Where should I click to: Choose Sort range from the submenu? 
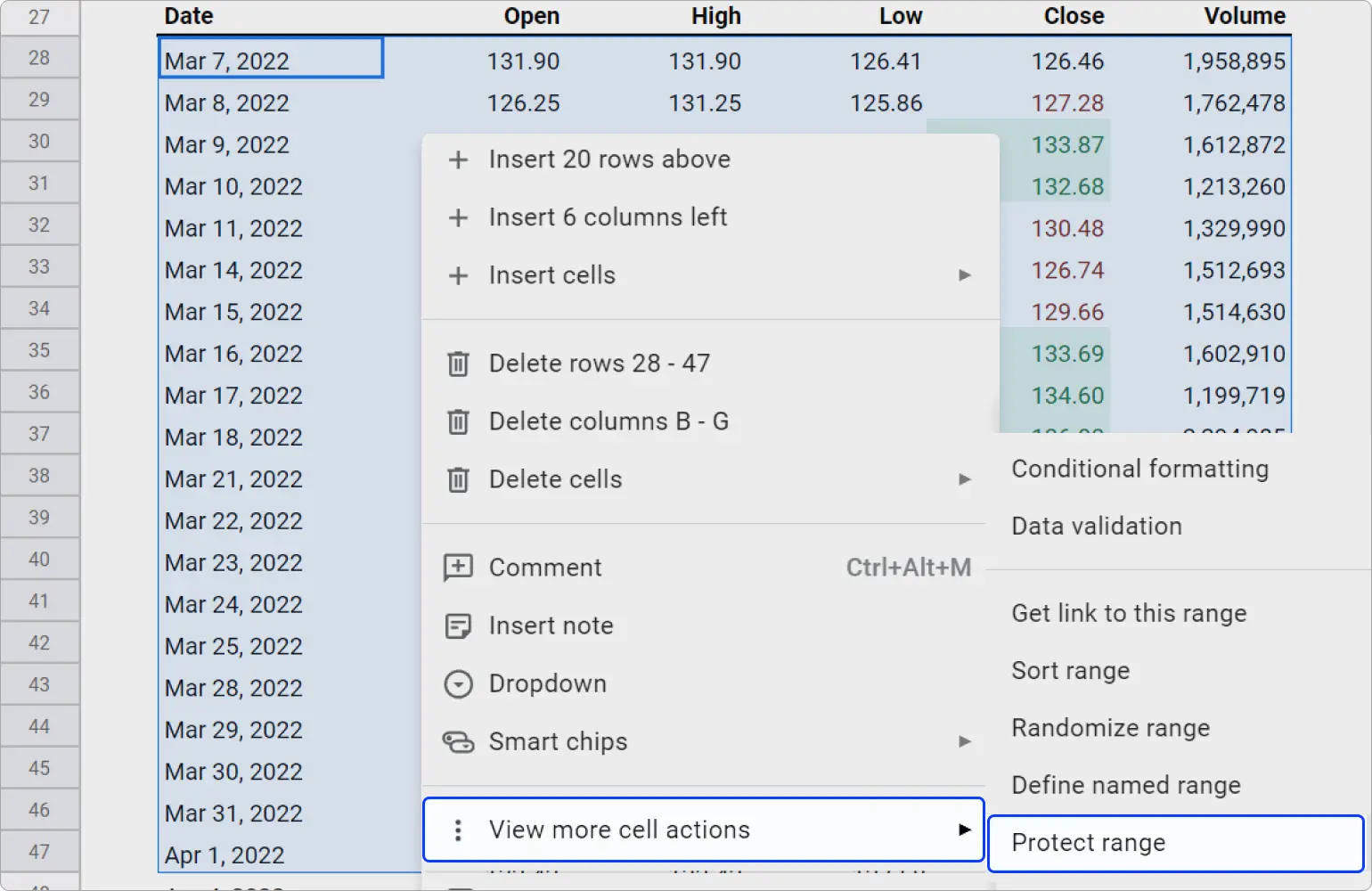pos(1071,670)
